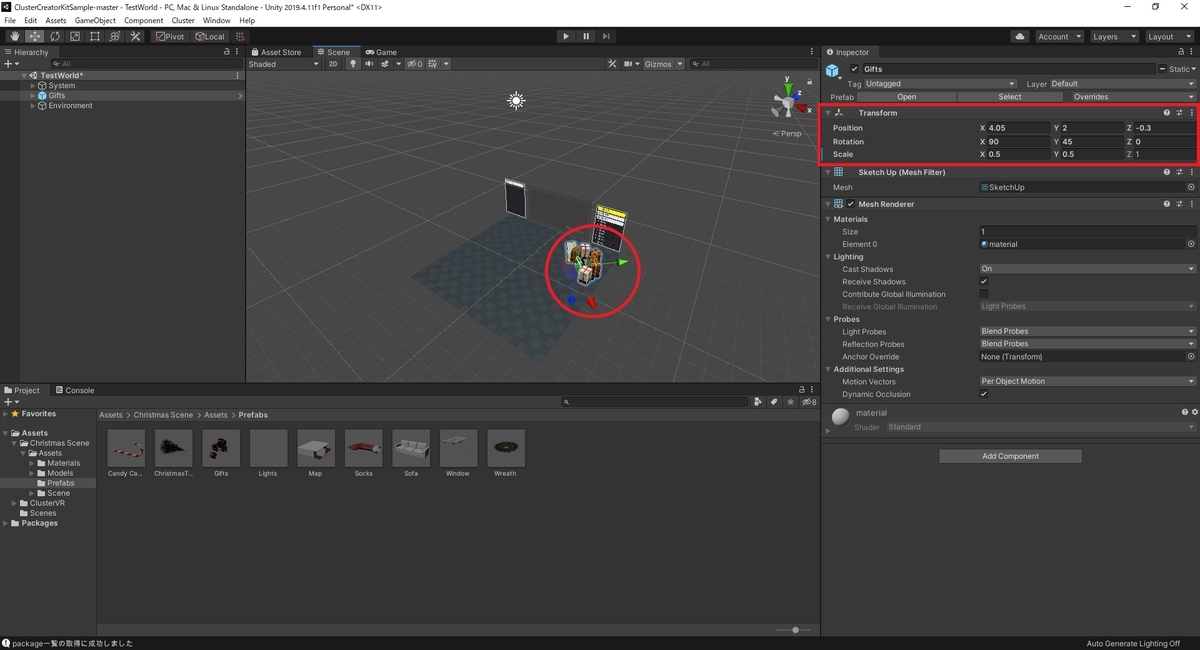The width and height of the screenshot is (1200, 650).
Task: Select the Rect tool in toolbar
Action: 94,36
